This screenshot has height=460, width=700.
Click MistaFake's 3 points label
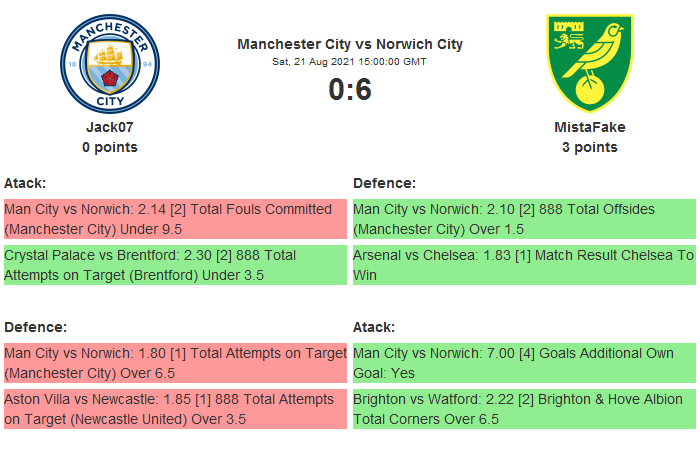click(589, 147)
